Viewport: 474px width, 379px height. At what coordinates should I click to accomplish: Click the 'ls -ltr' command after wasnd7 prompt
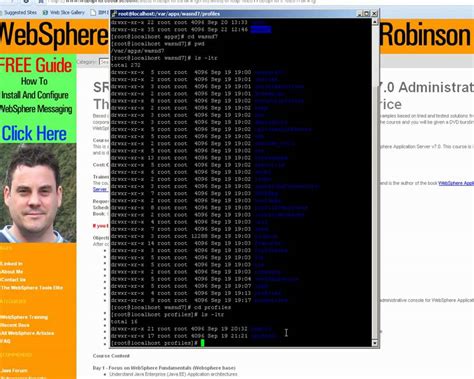click(164, 58)
